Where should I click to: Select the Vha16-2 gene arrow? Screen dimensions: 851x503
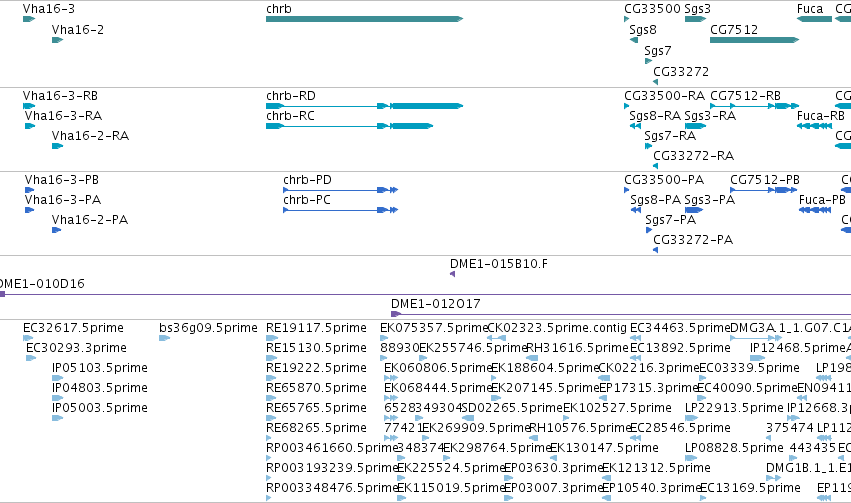(x=58, y=40)
